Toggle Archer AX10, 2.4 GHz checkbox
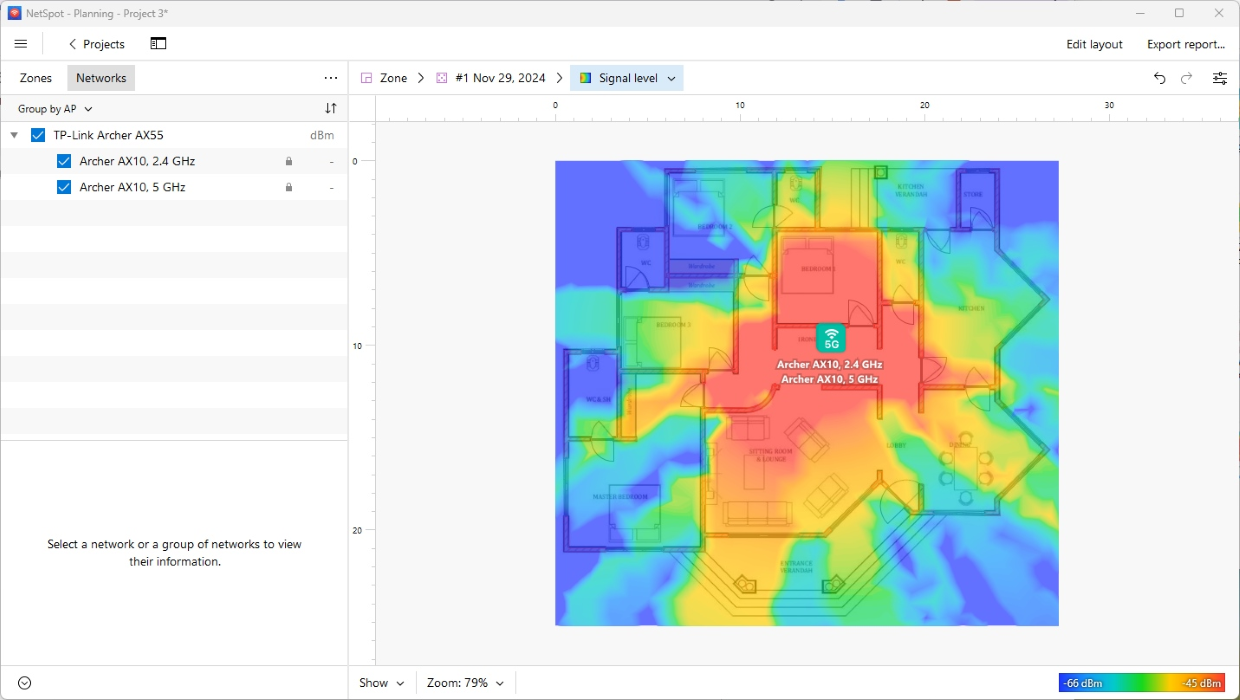Viewport: 1240px width, 700px height. tap(64, 161)
